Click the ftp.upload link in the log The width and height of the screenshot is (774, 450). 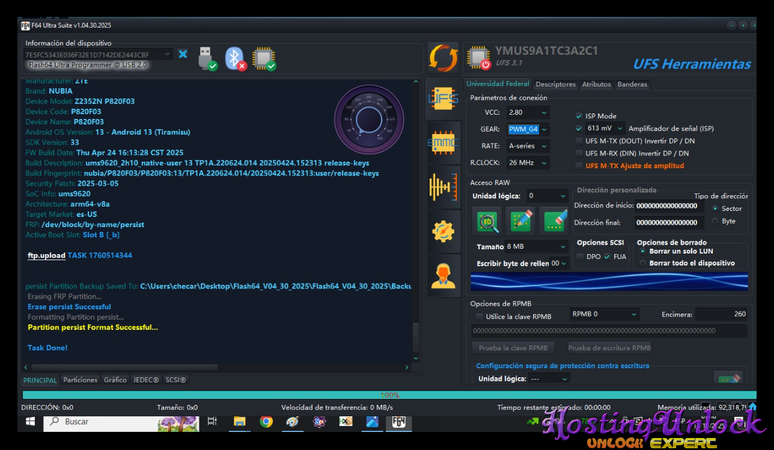coord(46,256)
